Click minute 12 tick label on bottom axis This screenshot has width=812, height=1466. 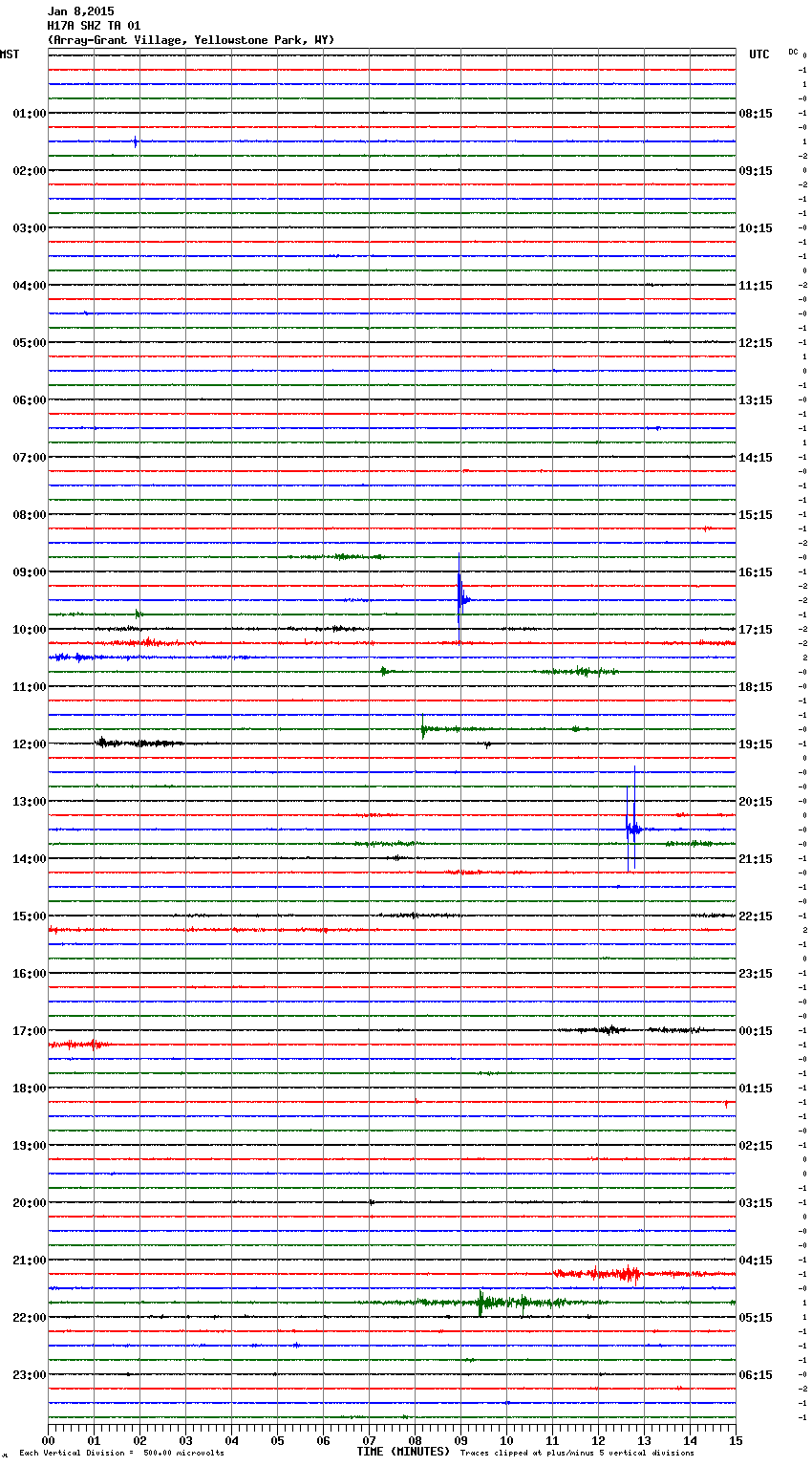(x=598, y=1440)
